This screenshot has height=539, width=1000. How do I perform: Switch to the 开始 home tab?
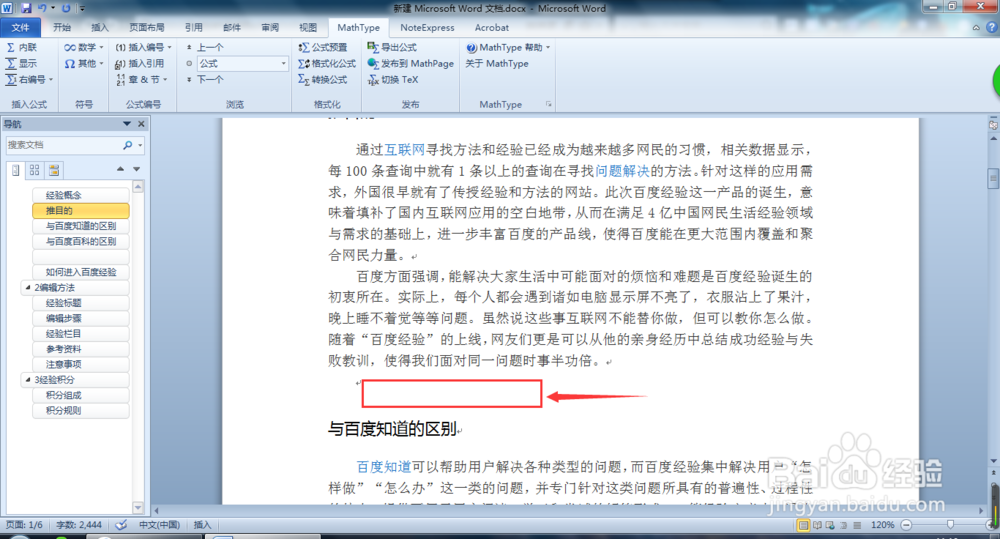(x=62, y=27)
